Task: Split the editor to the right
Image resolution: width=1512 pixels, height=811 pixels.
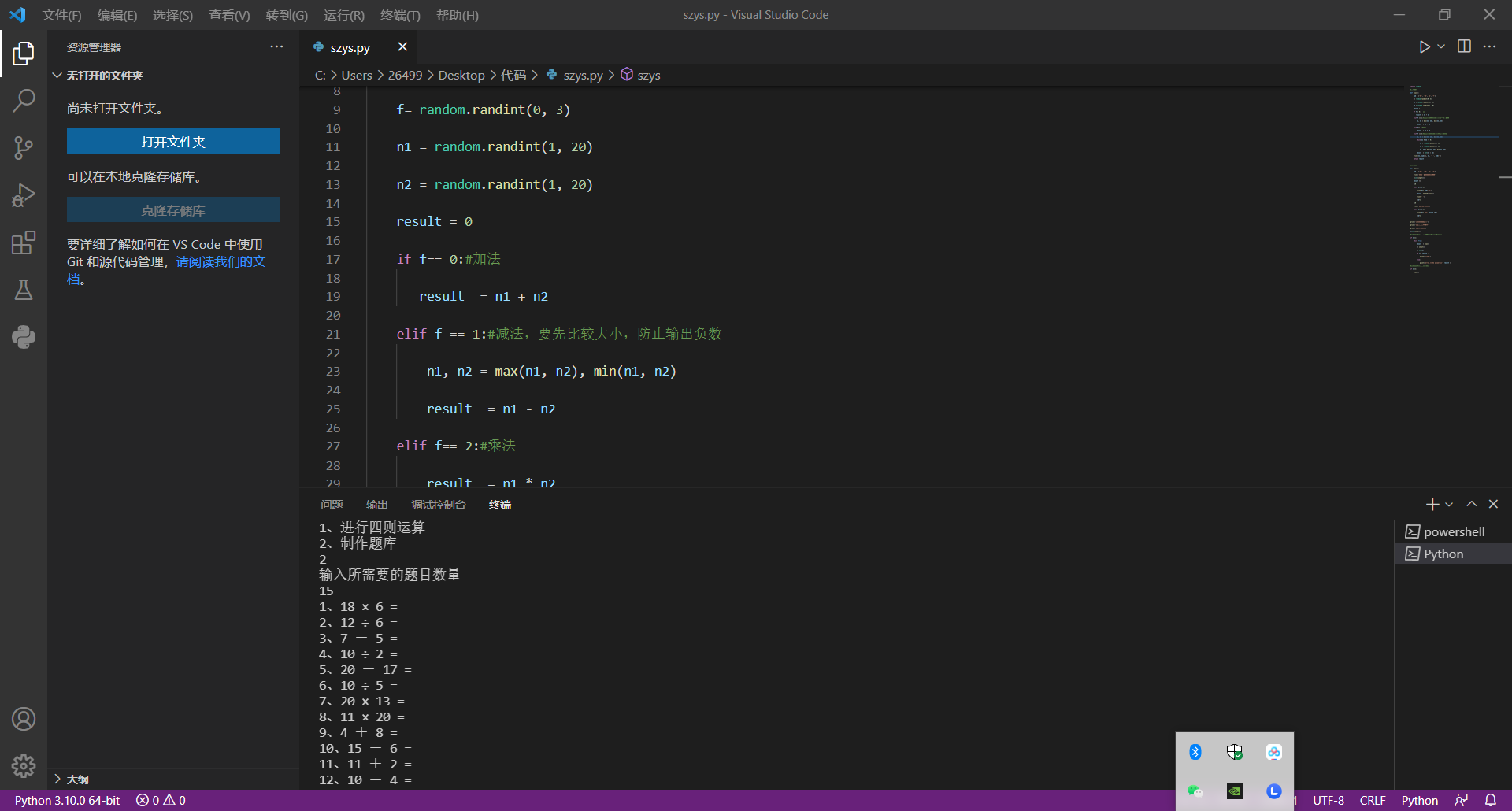Action: (1464, 46)
